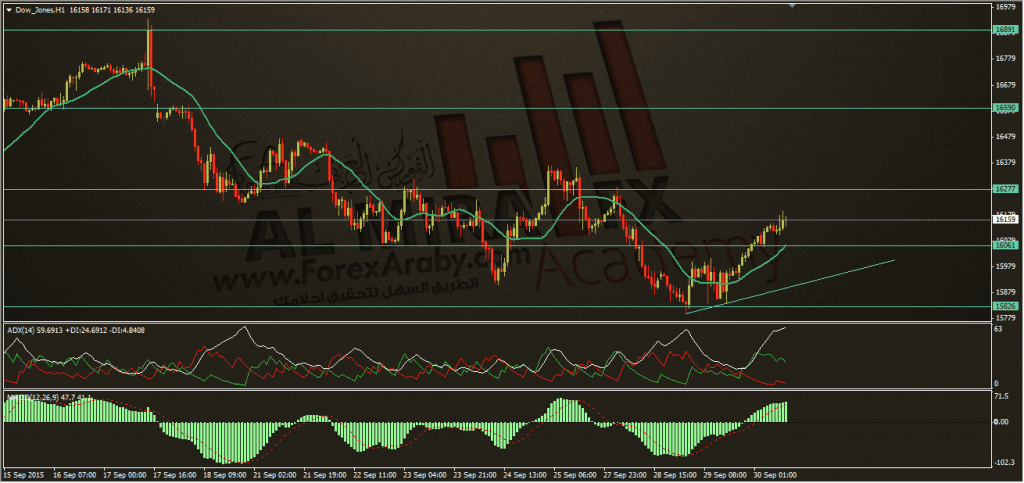Select the 16590 horizontal level price label
The width and height of the screenshot is (1024, 483).
[1004, 108]
